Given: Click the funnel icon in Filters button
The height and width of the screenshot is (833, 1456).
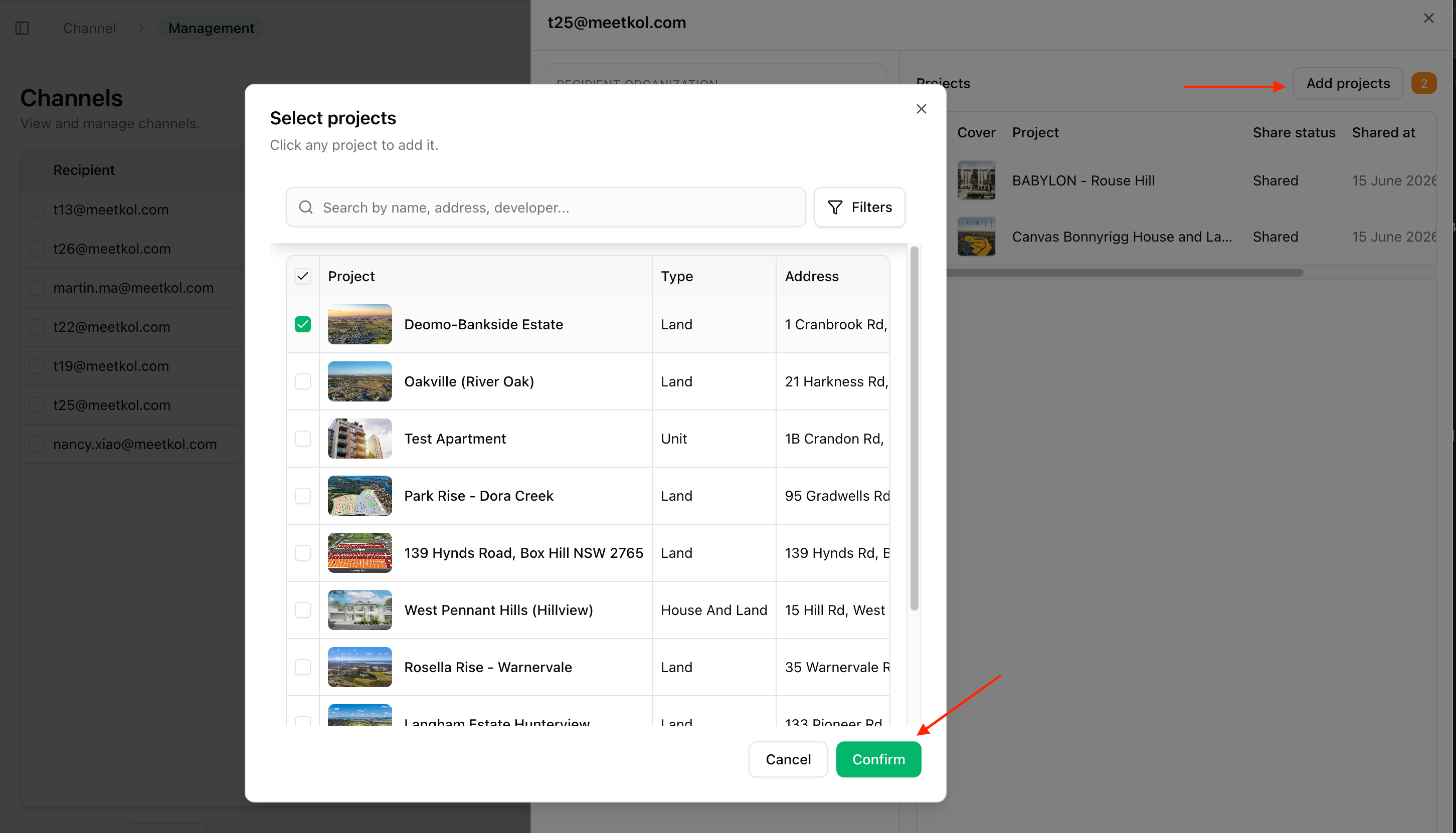Looking at the screenshot, I should tap(835, 207).
